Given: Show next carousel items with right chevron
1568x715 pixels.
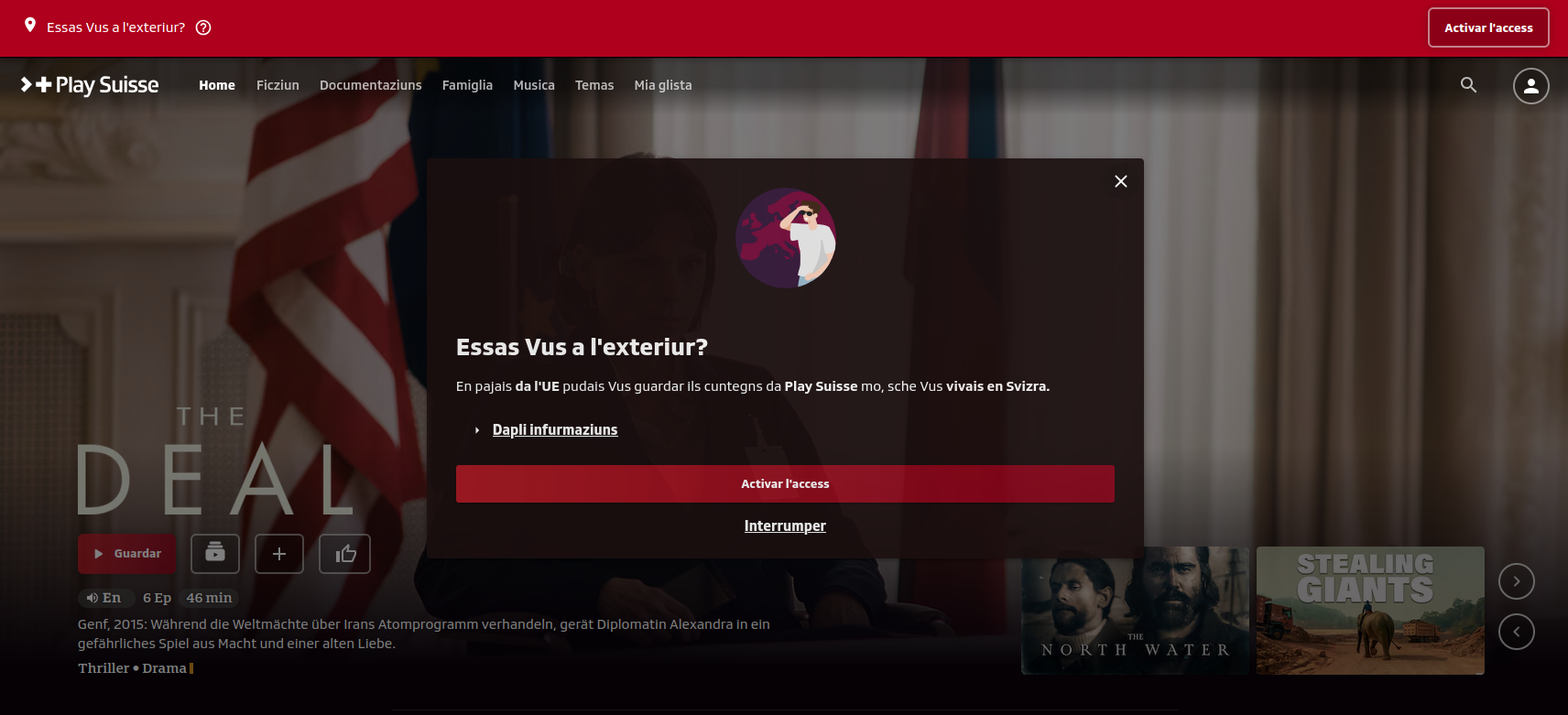Looking at the screenshot, I should [1516, 581].
